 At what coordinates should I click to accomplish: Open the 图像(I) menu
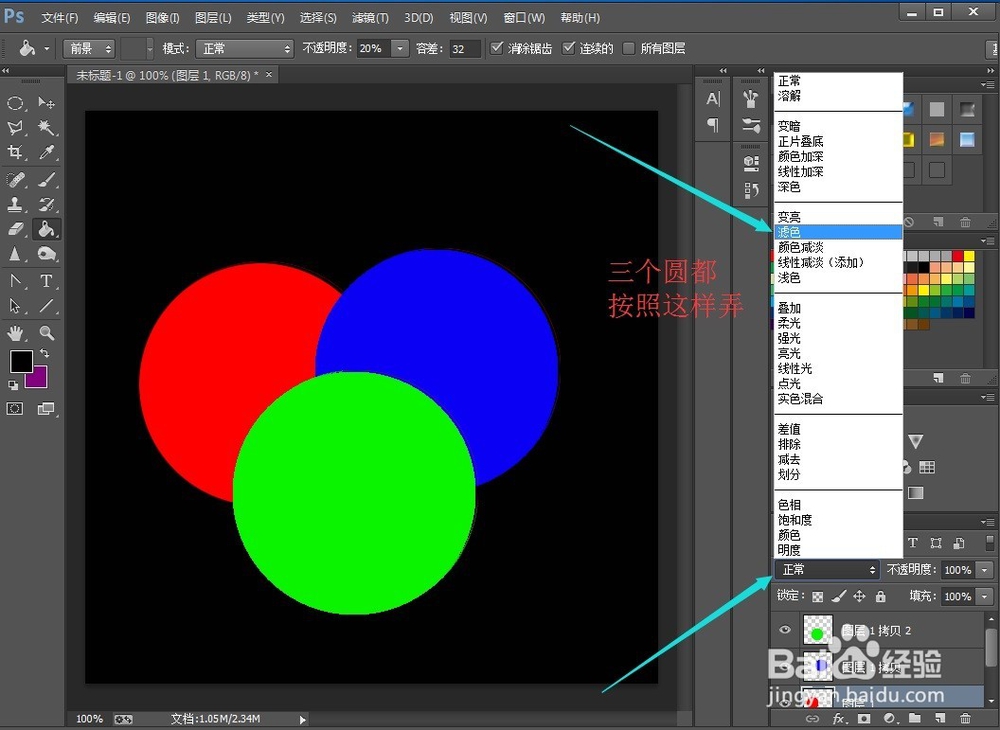(163, 18)
